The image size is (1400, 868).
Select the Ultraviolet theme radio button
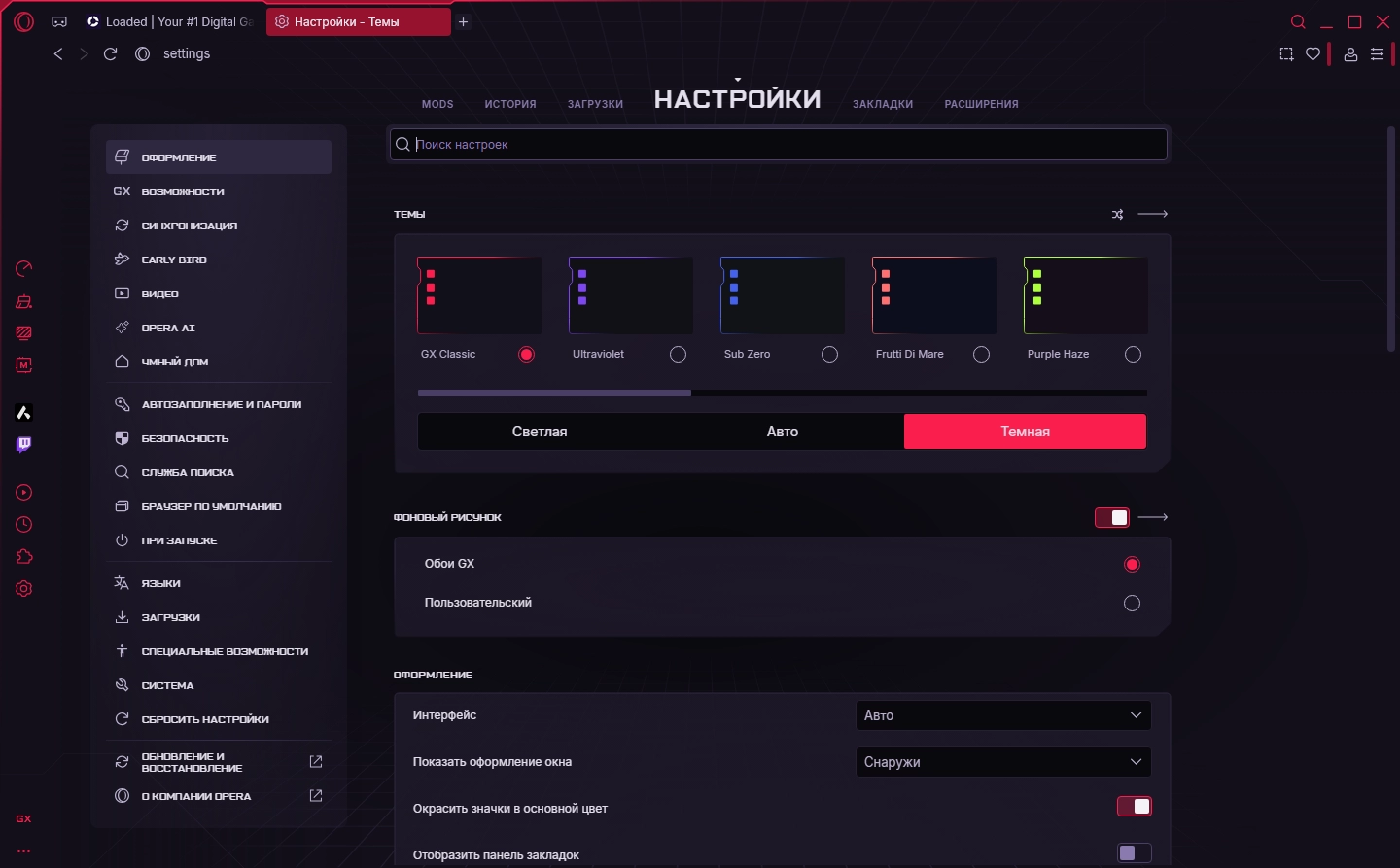pos(679,355)
